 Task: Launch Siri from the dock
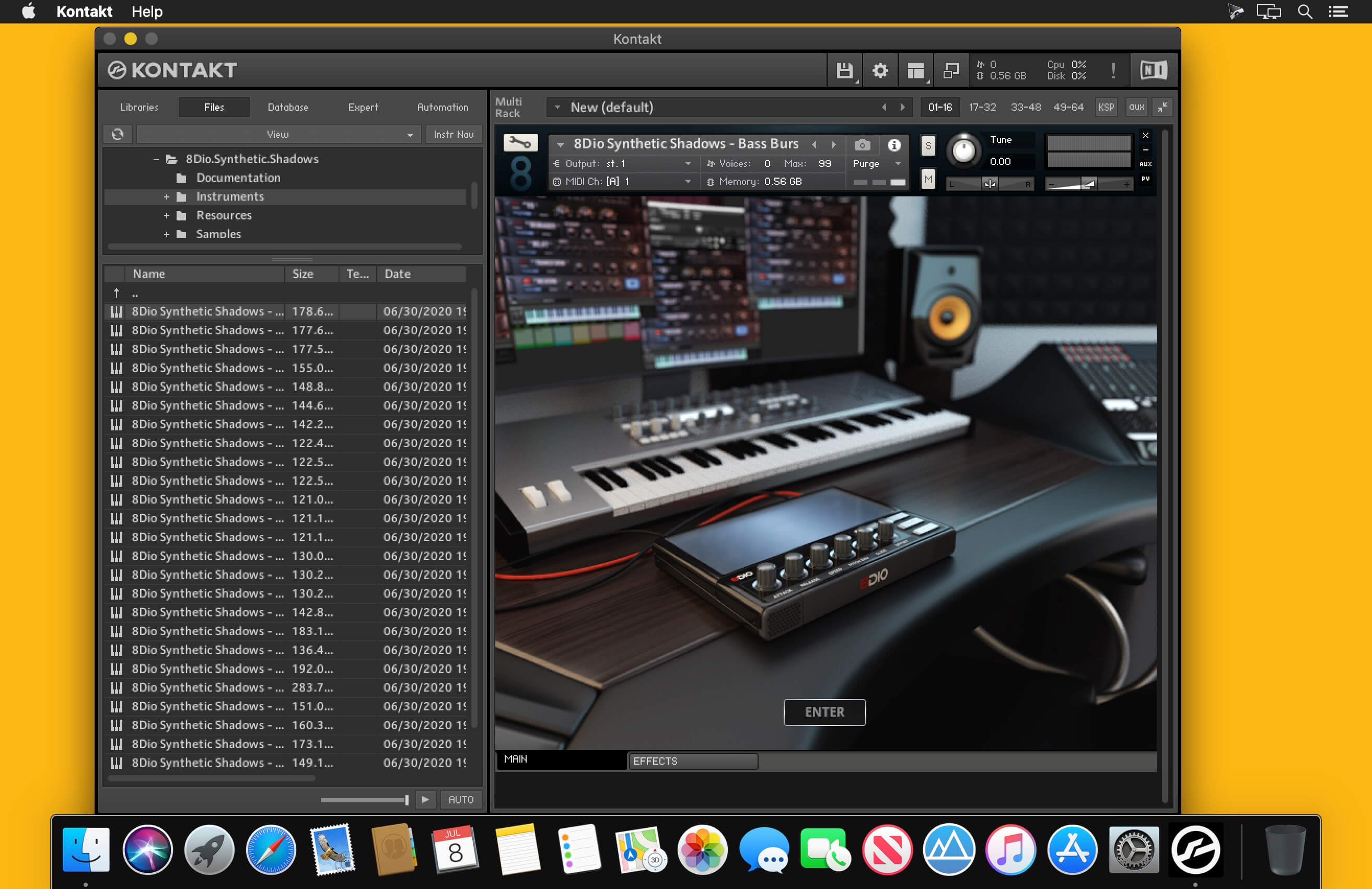click(147, 850)
